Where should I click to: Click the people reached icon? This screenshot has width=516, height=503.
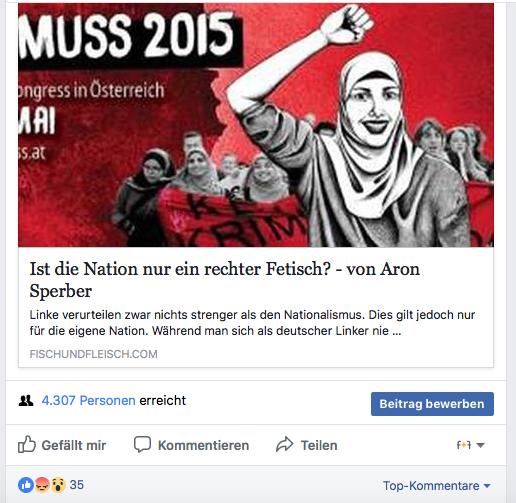pyautogui.click(x=26, y=400)
